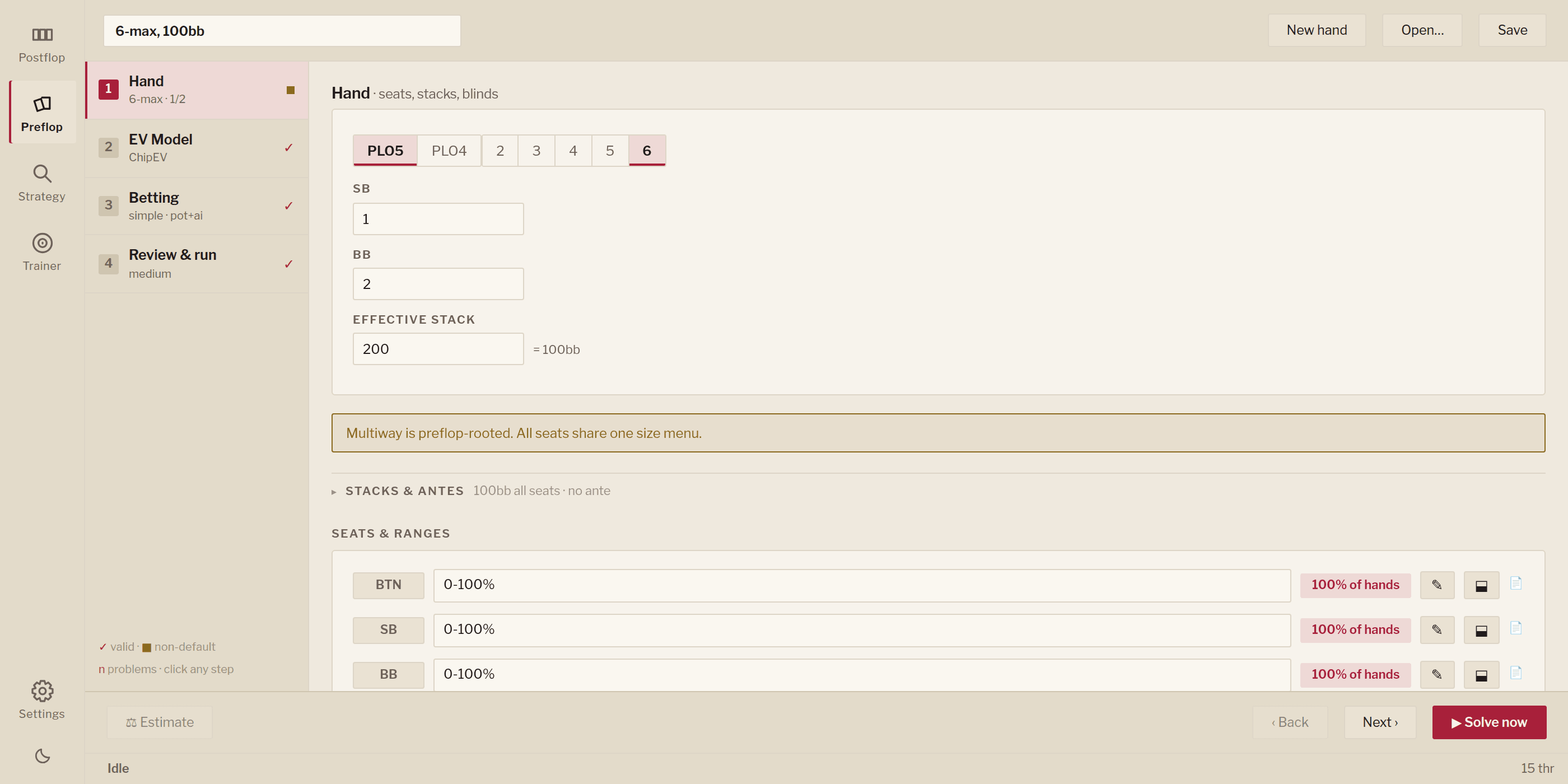This screenshot has width=1568, height=784.
Task: Set player count to 2
Action: (x=500, y=150)
